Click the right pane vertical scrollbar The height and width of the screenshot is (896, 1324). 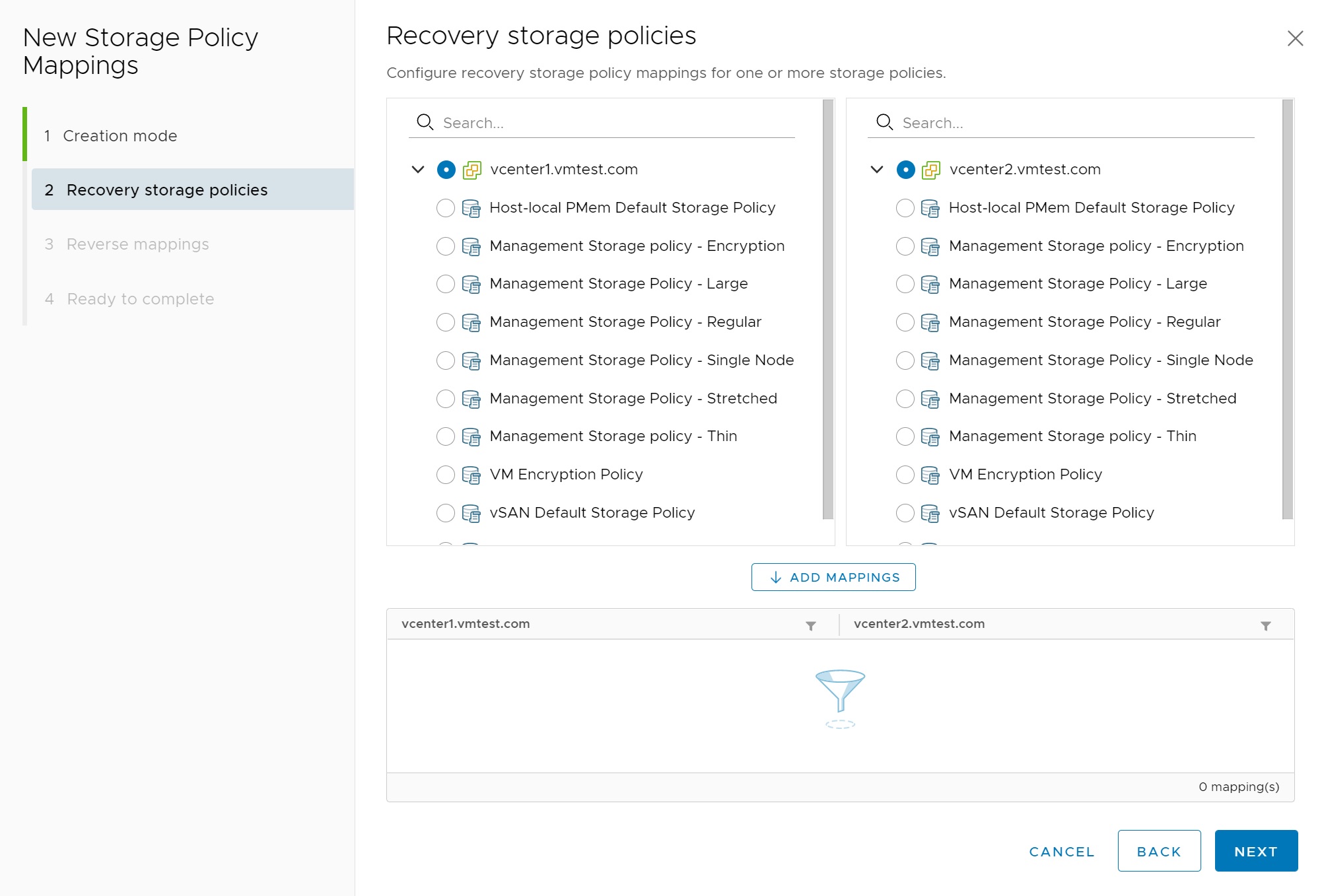tap(1288, 309)
